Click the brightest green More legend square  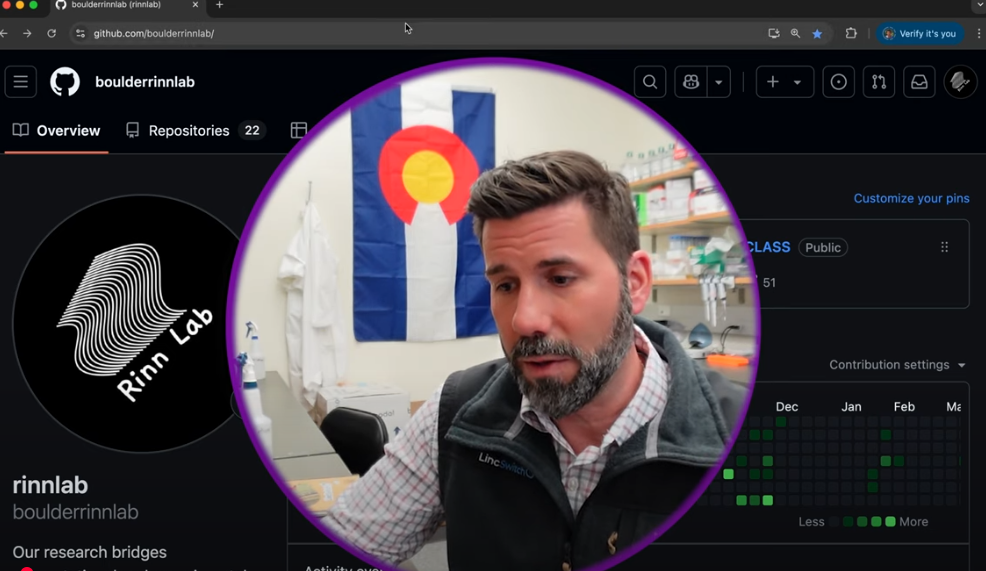click(890, 521)
